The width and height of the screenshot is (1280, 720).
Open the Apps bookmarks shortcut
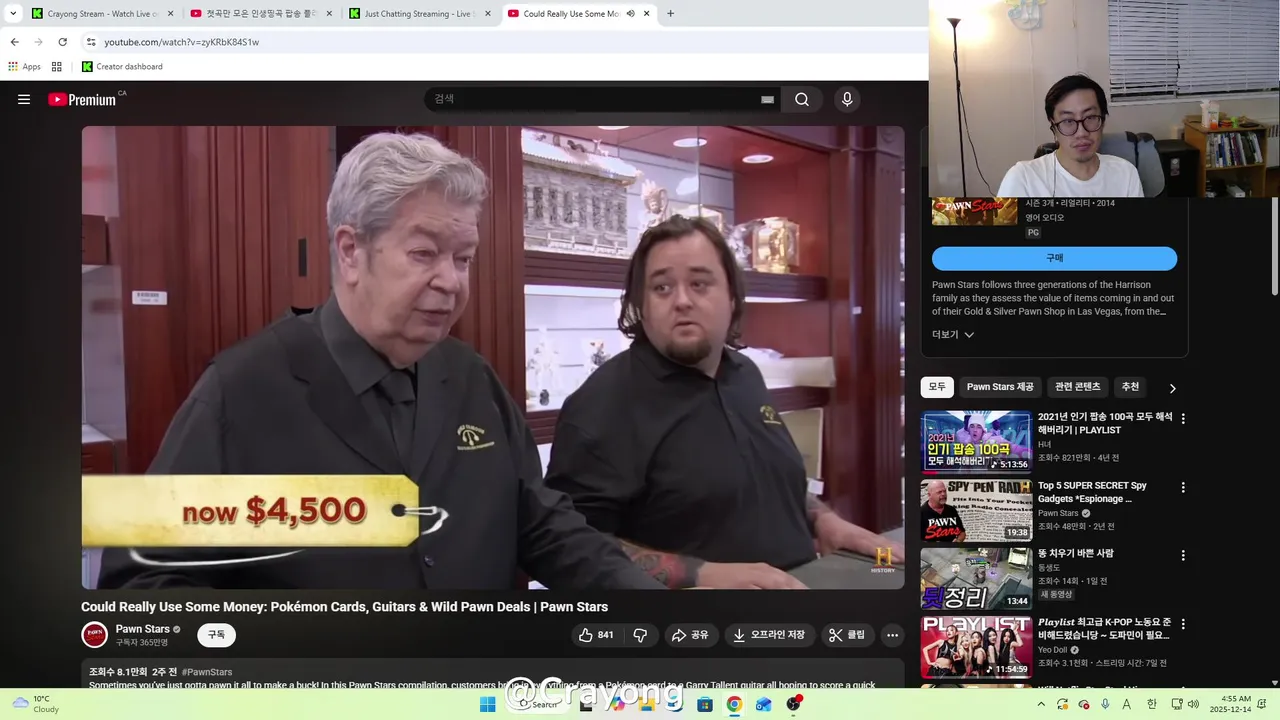(24, 67)
